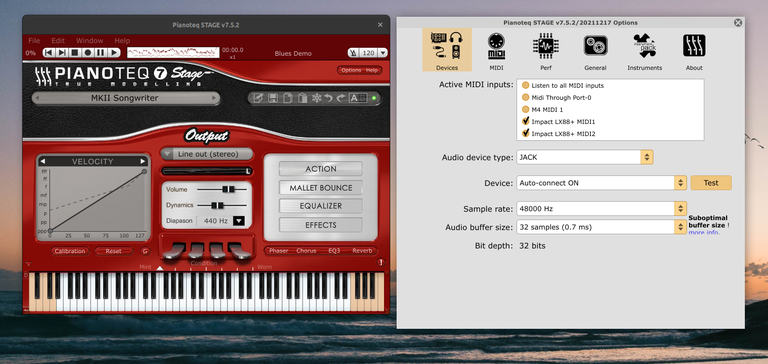Toggle the Reverb effect
The height and width of the screenshot is (364, 768).
pos(362,251)
